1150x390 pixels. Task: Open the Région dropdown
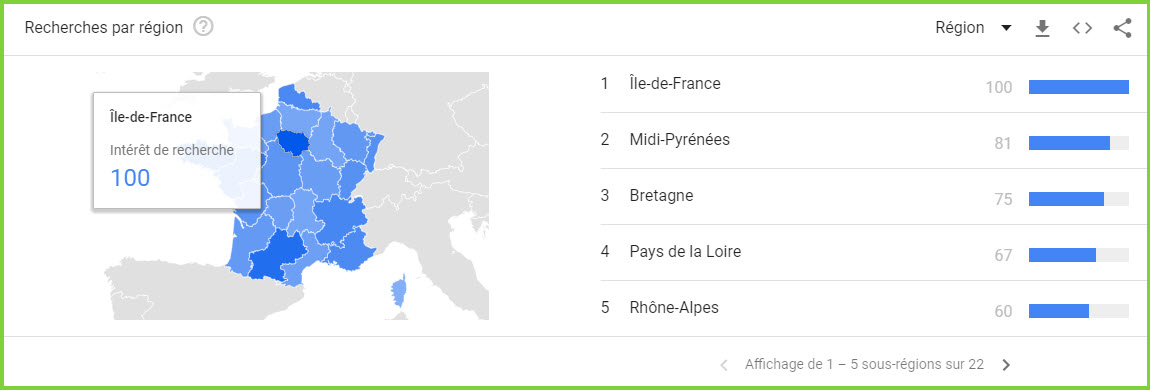click(973, 28)
